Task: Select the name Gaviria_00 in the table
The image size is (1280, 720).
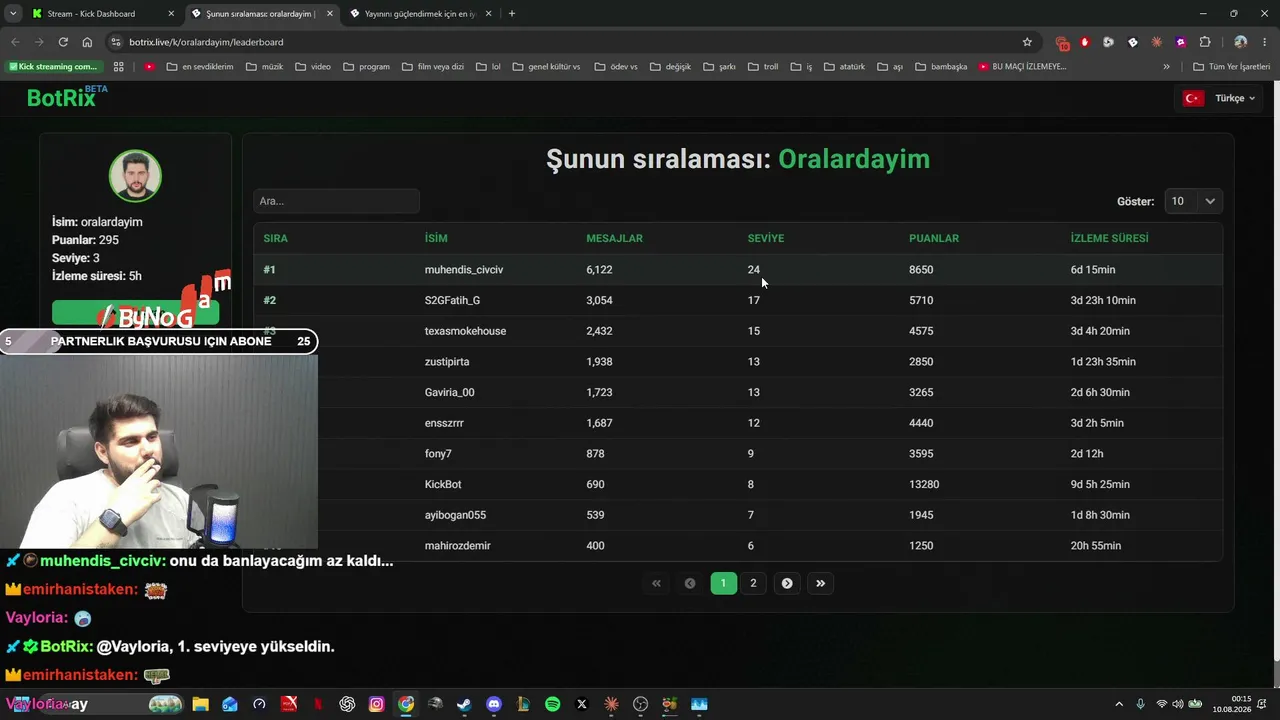Action: tap(450, 392)
